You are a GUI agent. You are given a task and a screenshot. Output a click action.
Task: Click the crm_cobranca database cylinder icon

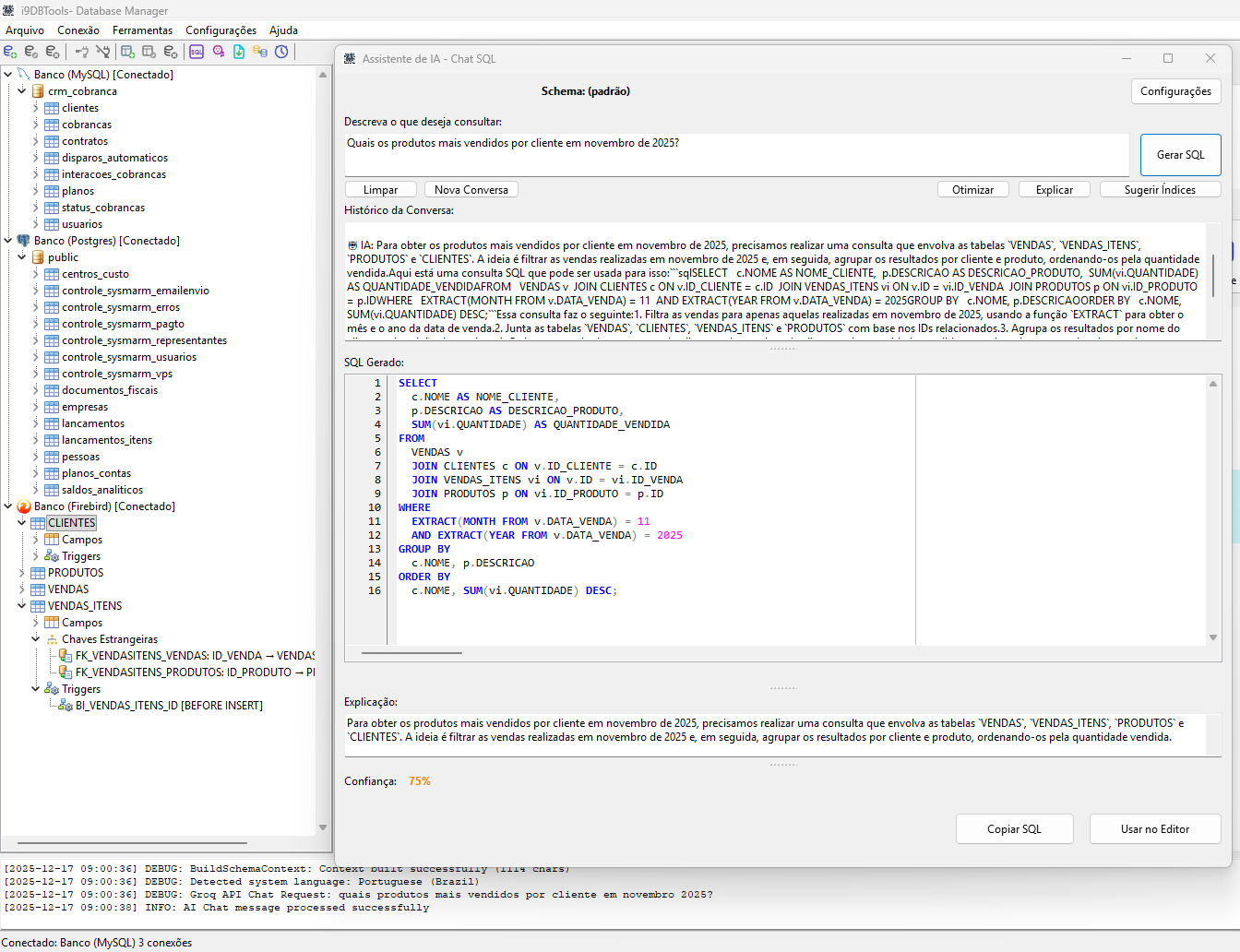[38, 91]
